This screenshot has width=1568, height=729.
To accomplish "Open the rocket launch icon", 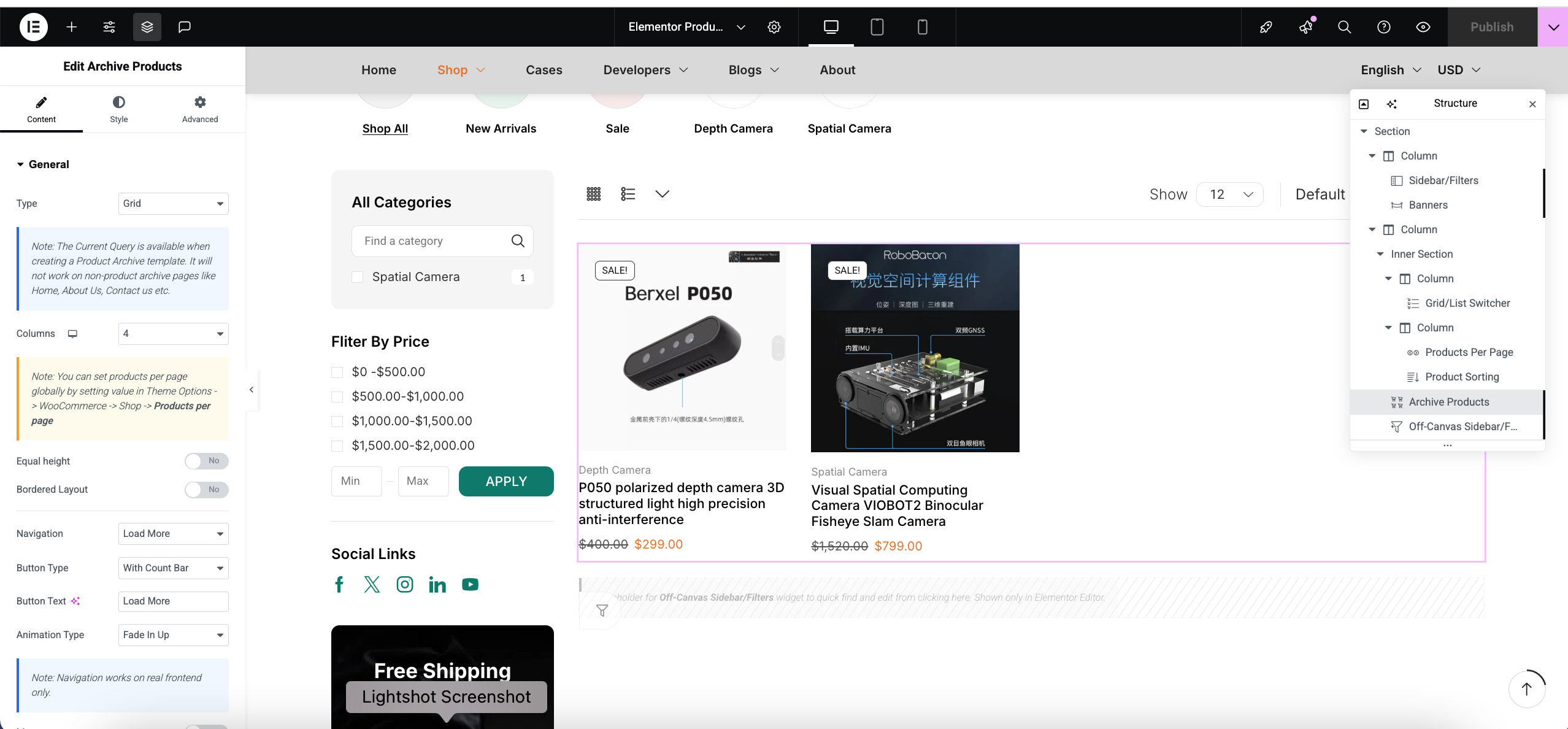I will [x=1266, y=27].
